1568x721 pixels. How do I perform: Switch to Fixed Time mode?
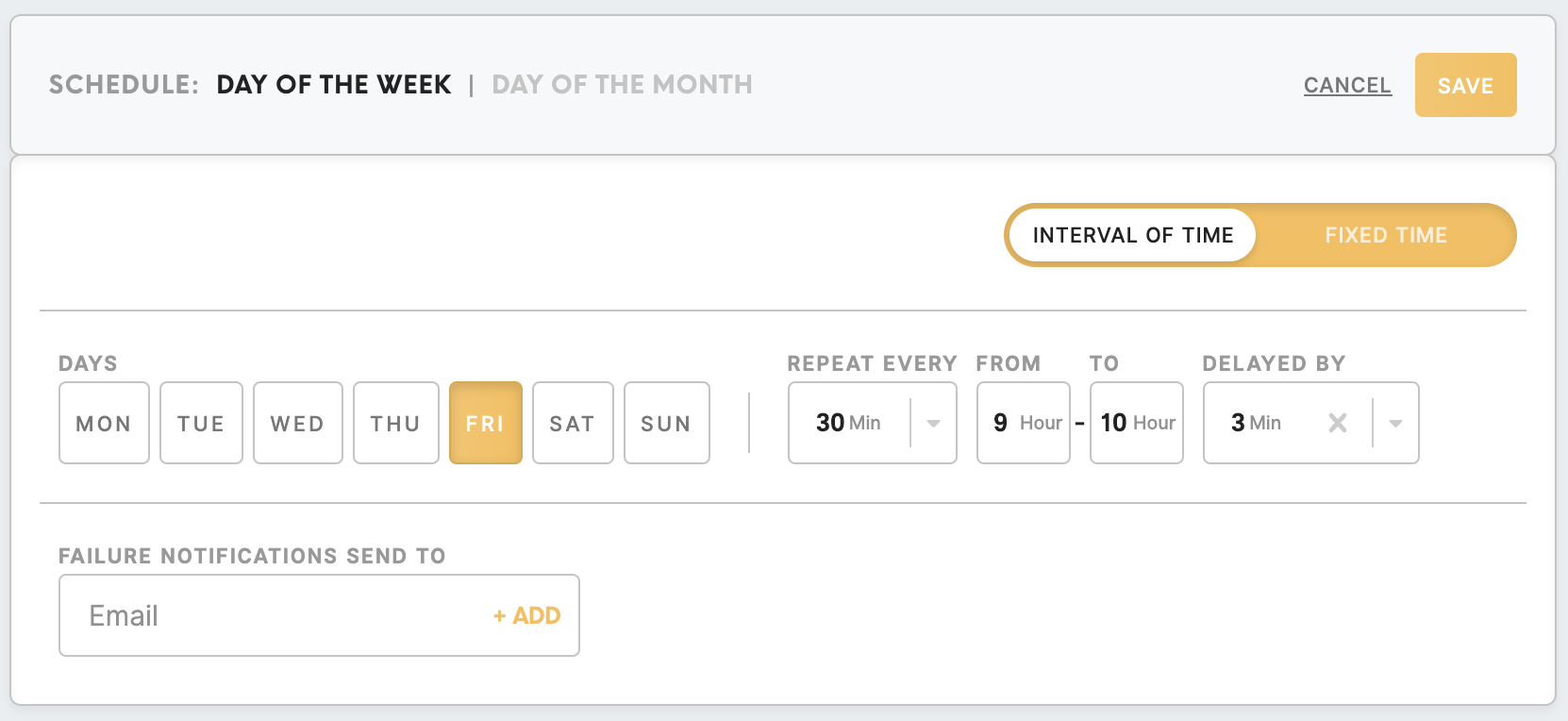pos(1386,235)
